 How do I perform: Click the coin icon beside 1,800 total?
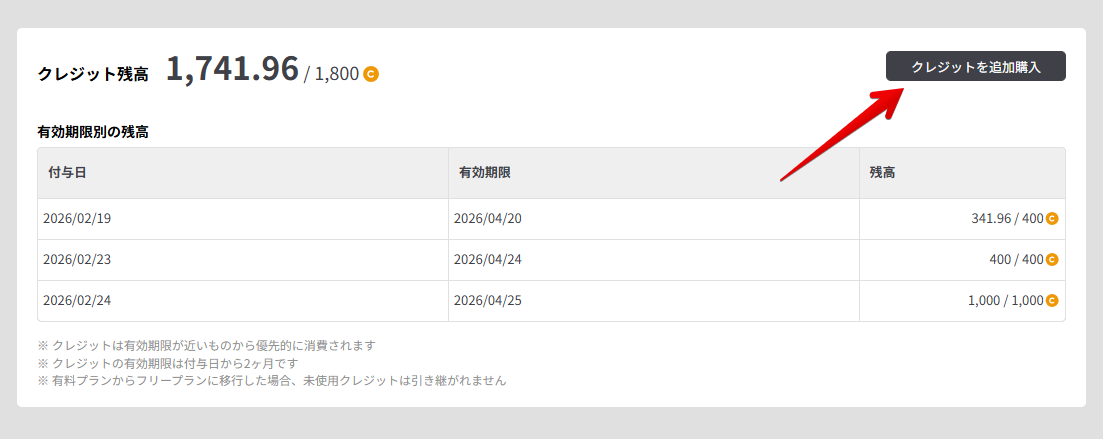371,74
